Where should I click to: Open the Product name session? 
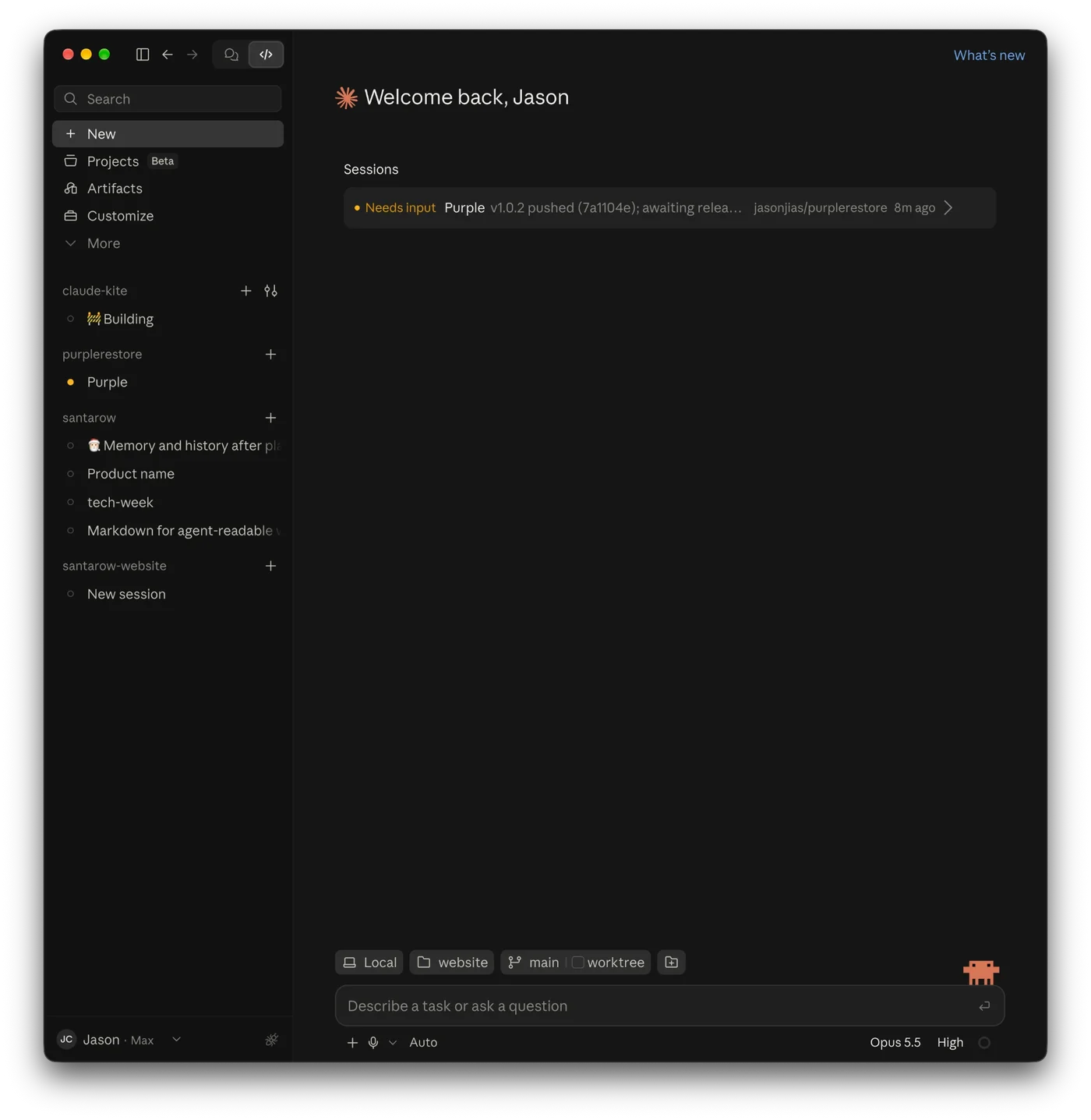pyautogui.click(x=168, y=474)
